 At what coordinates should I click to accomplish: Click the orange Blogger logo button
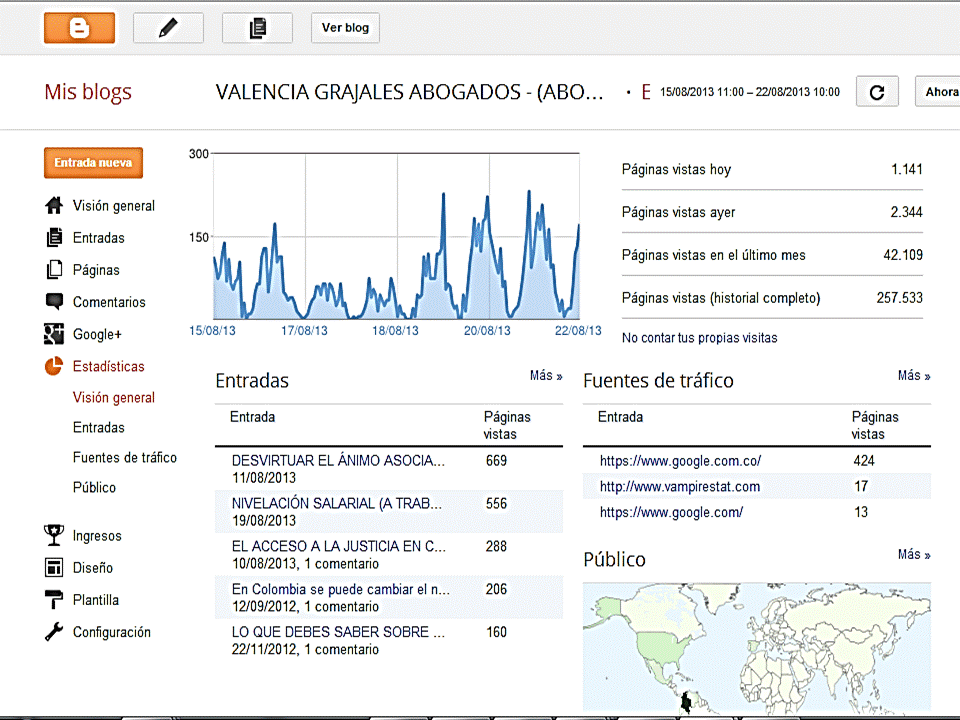(79, 28)
